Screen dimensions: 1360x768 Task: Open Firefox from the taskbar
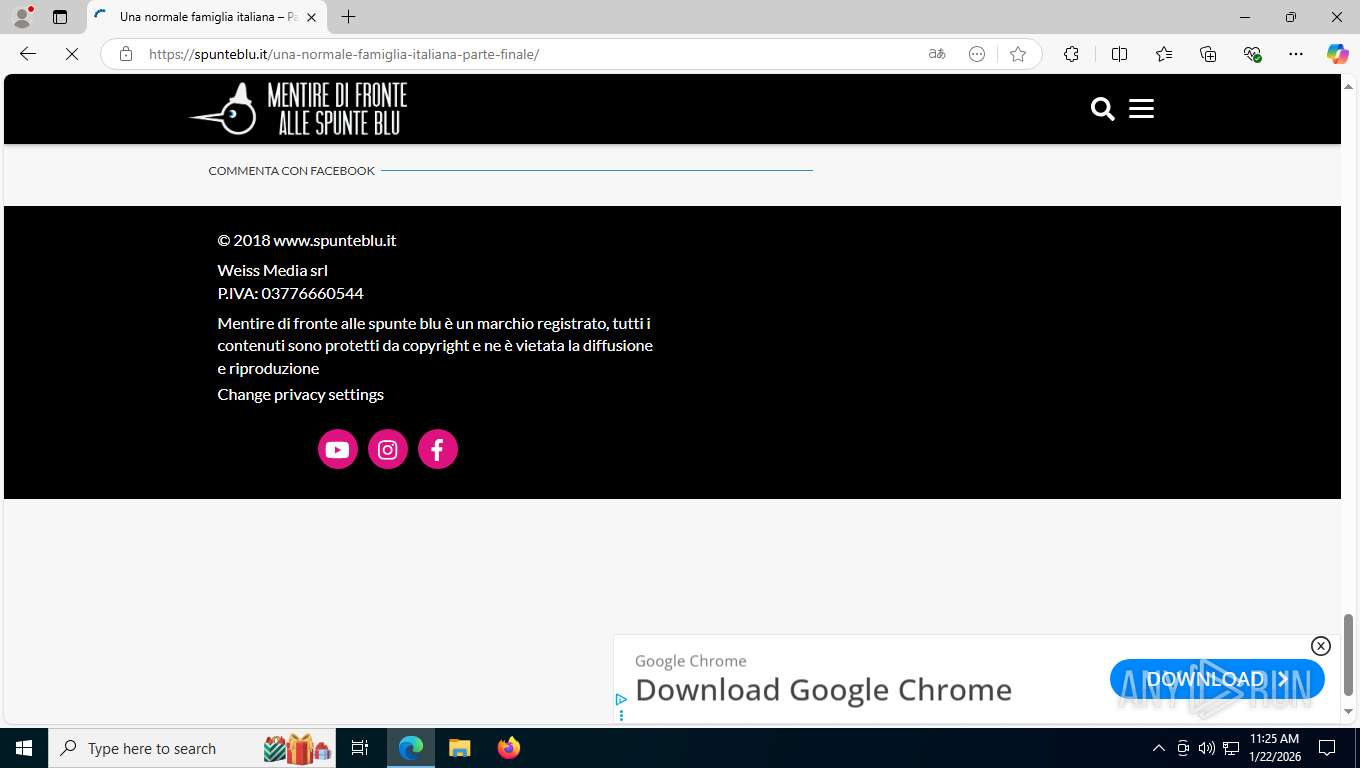[508, 748]
